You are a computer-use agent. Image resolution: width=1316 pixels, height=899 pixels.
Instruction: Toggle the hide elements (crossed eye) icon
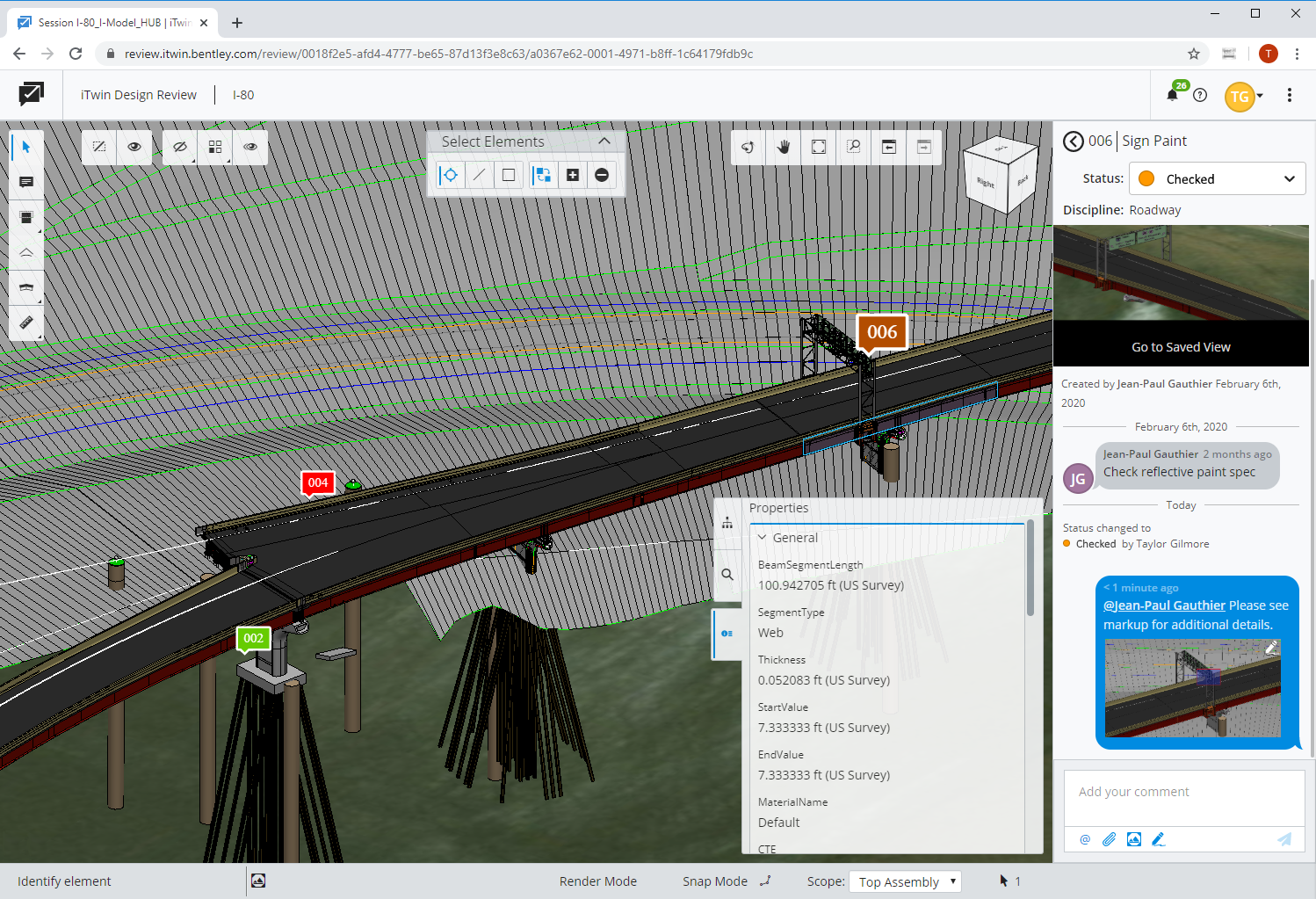click(180, 147)
